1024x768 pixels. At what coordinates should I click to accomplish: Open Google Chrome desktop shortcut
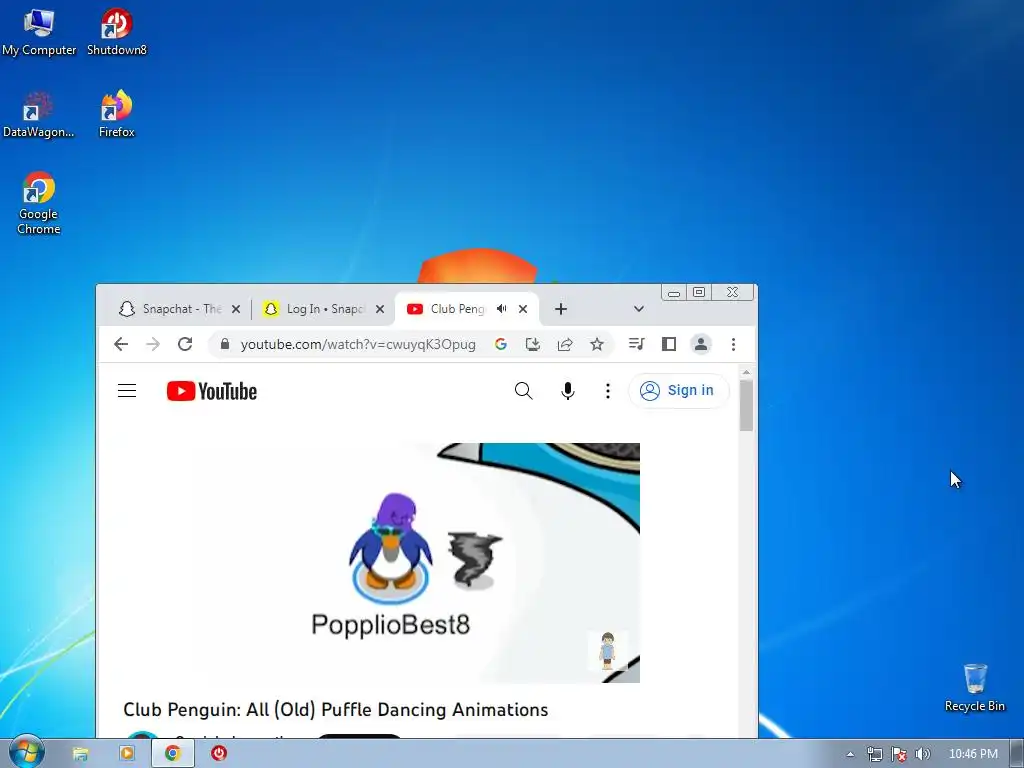tap(39, 203)
